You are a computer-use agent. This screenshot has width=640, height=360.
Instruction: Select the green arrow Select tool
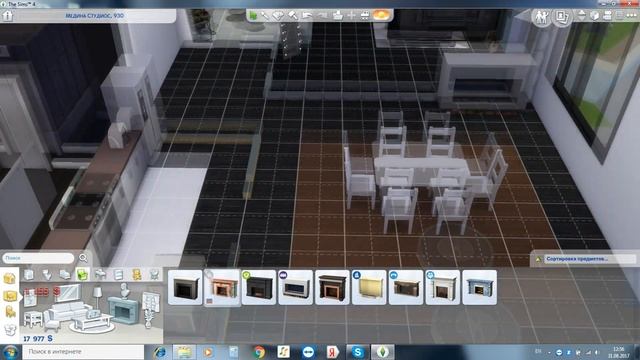pos(253,16)
